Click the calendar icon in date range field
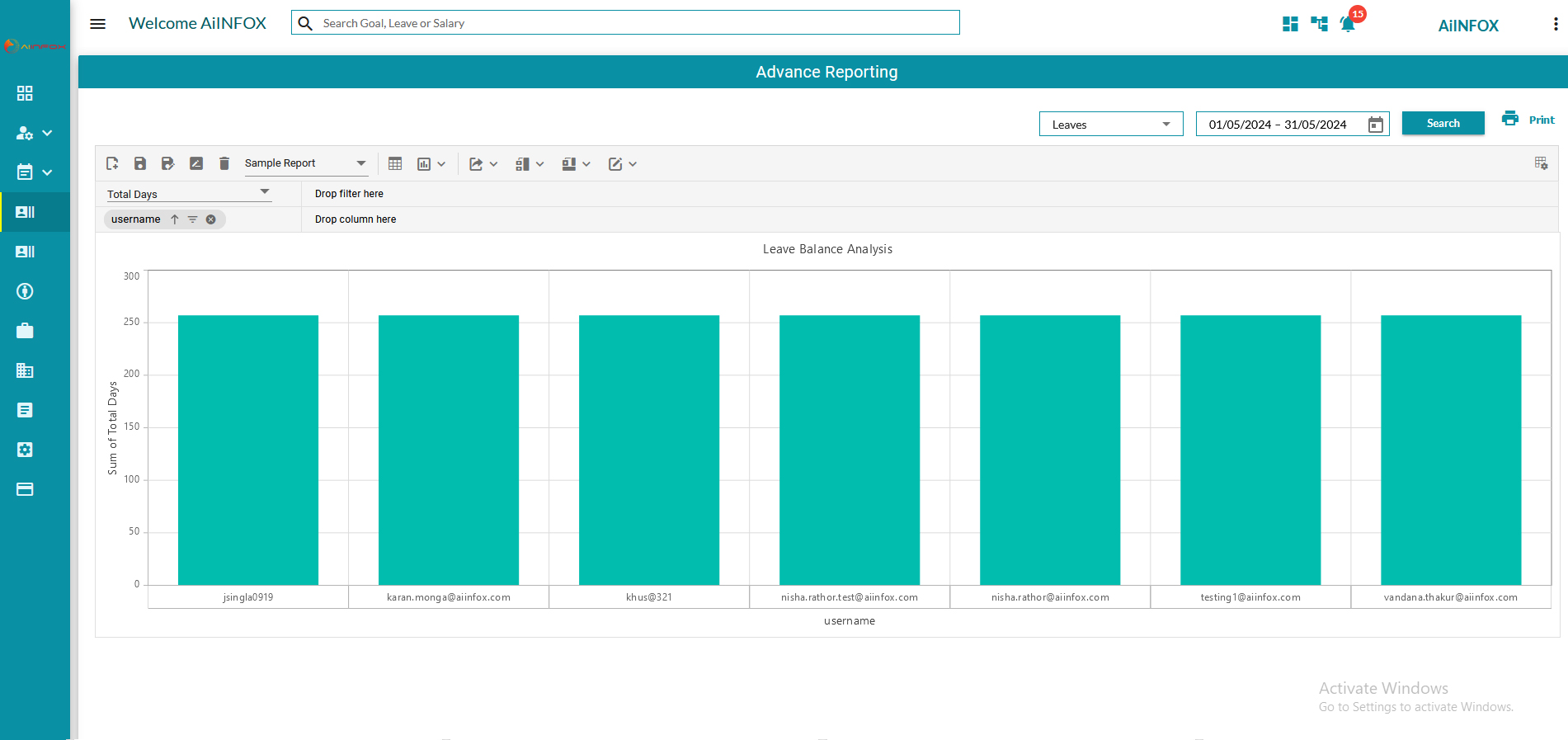This screenshot has width=1568, height=740. tap(1376, 125)
